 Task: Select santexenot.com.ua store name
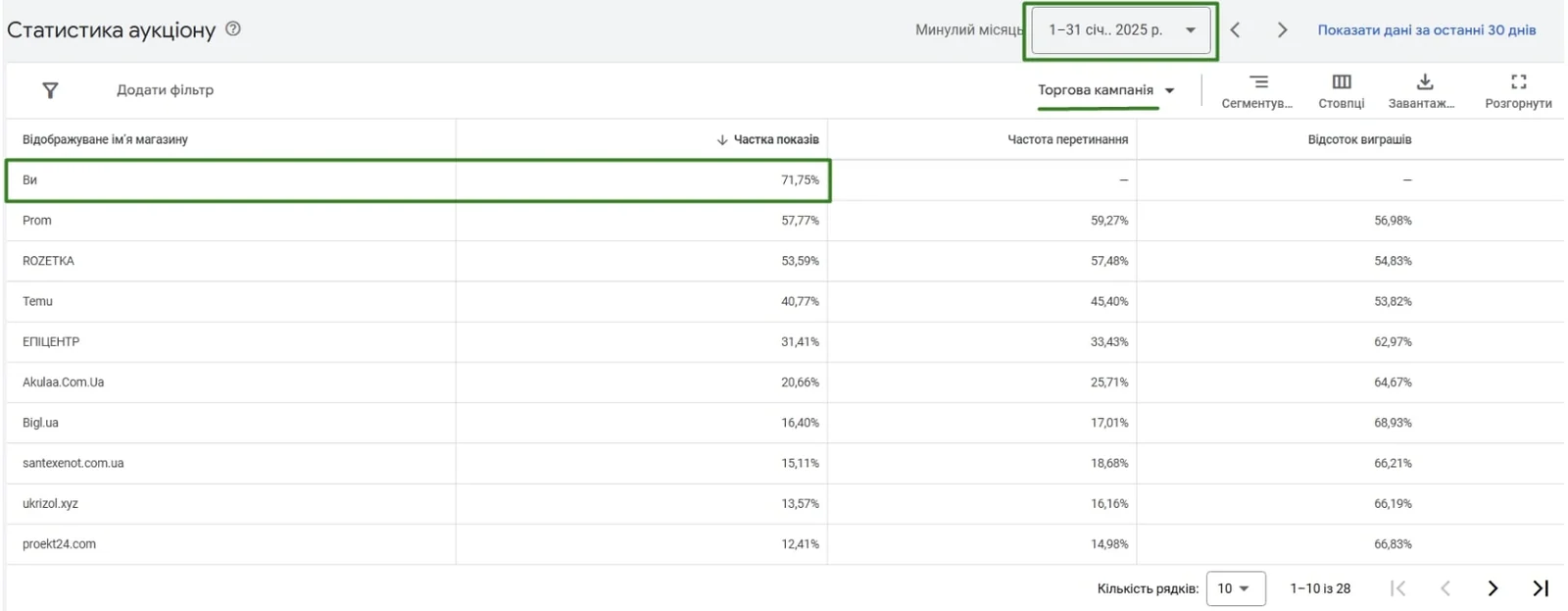click(x=73, y=463)
